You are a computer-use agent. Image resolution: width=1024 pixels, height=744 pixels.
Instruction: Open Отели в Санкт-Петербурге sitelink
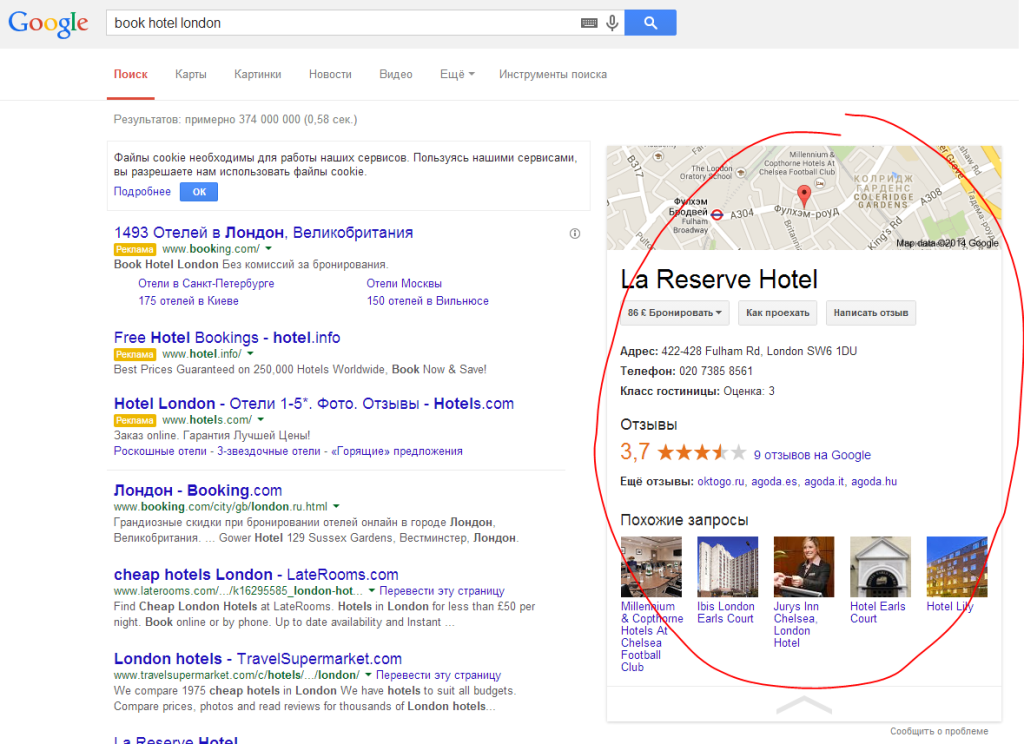[206, 283]
